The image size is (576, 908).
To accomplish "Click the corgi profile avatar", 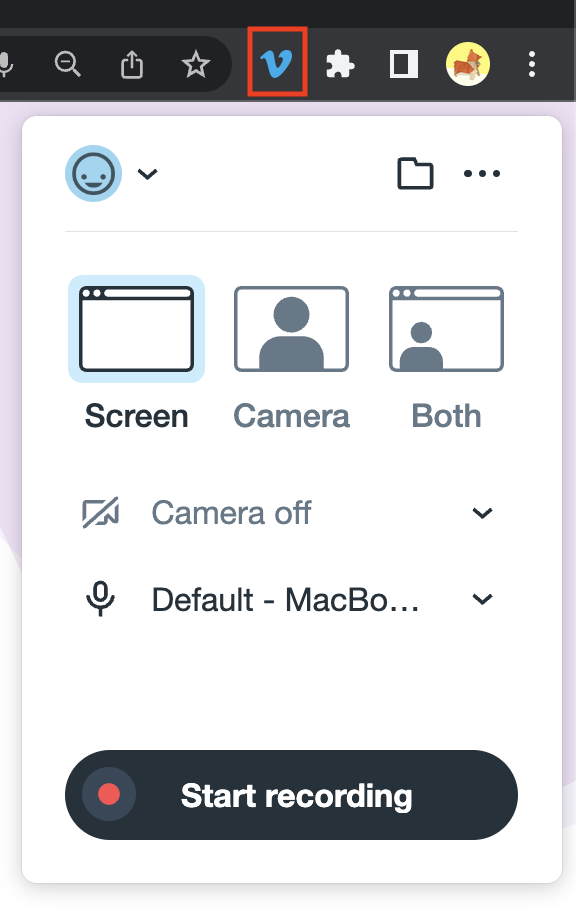I will click(x=468, y=64).
